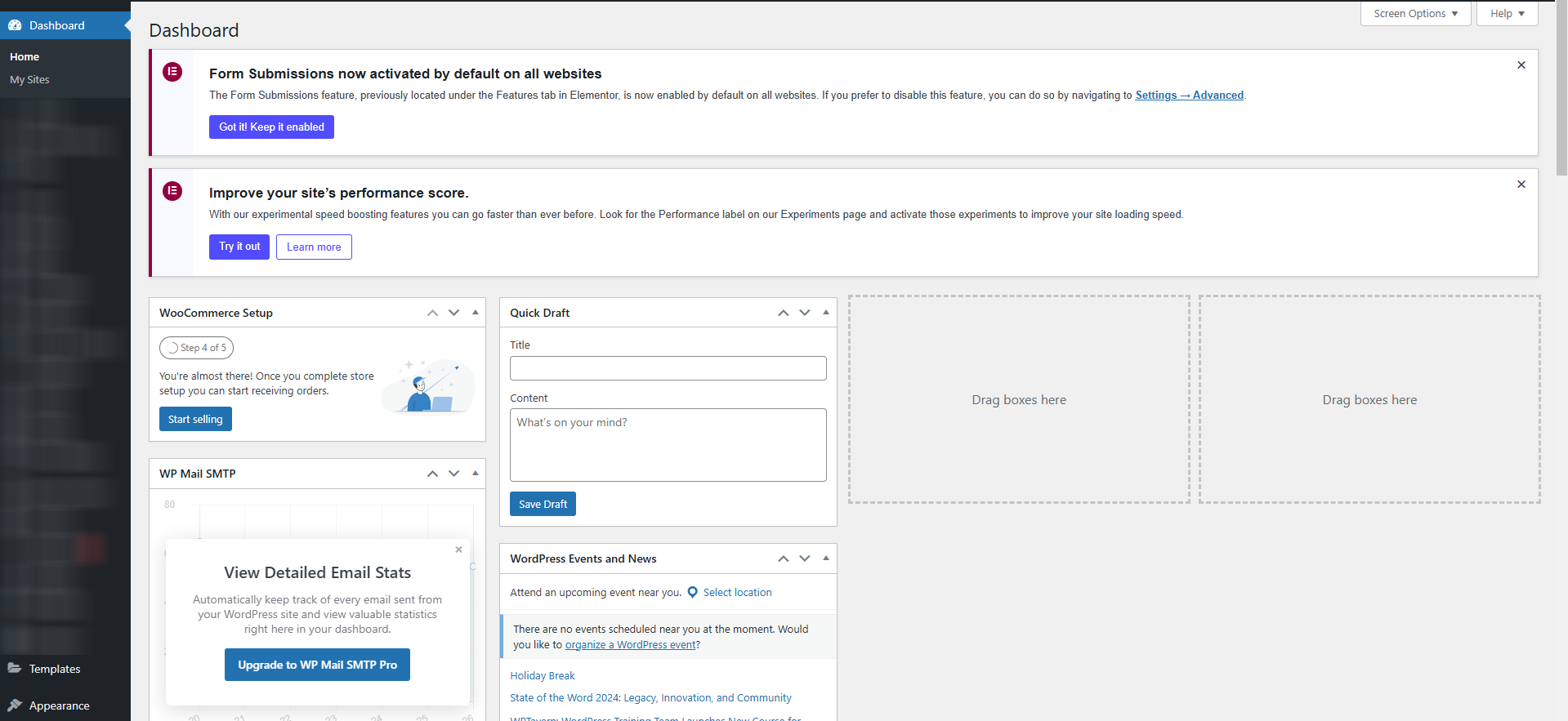Collapse the WP Mail SMTP panel
Image resolution: width=1568 pixels, height=721 pixels.
pyautogui.click(x=476, y=473)
